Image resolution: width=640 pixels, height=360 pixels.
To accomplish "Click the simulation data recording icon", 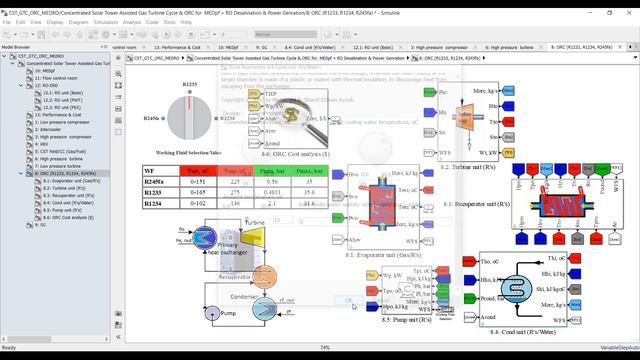I will point(205,35).
